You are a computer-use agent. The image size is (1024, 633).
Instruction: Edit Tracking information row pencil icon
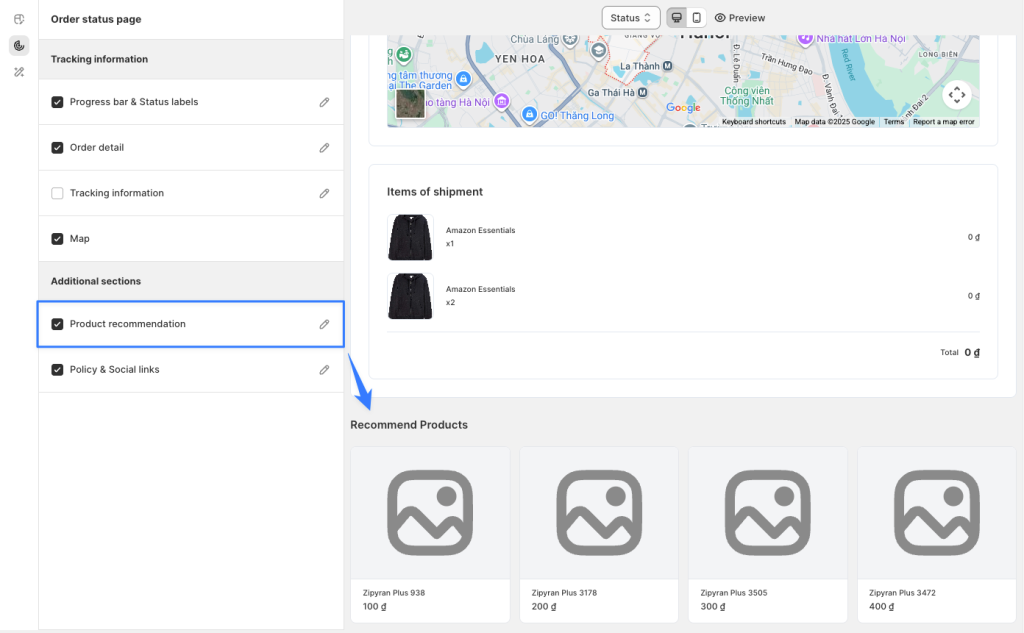[324, 193]
